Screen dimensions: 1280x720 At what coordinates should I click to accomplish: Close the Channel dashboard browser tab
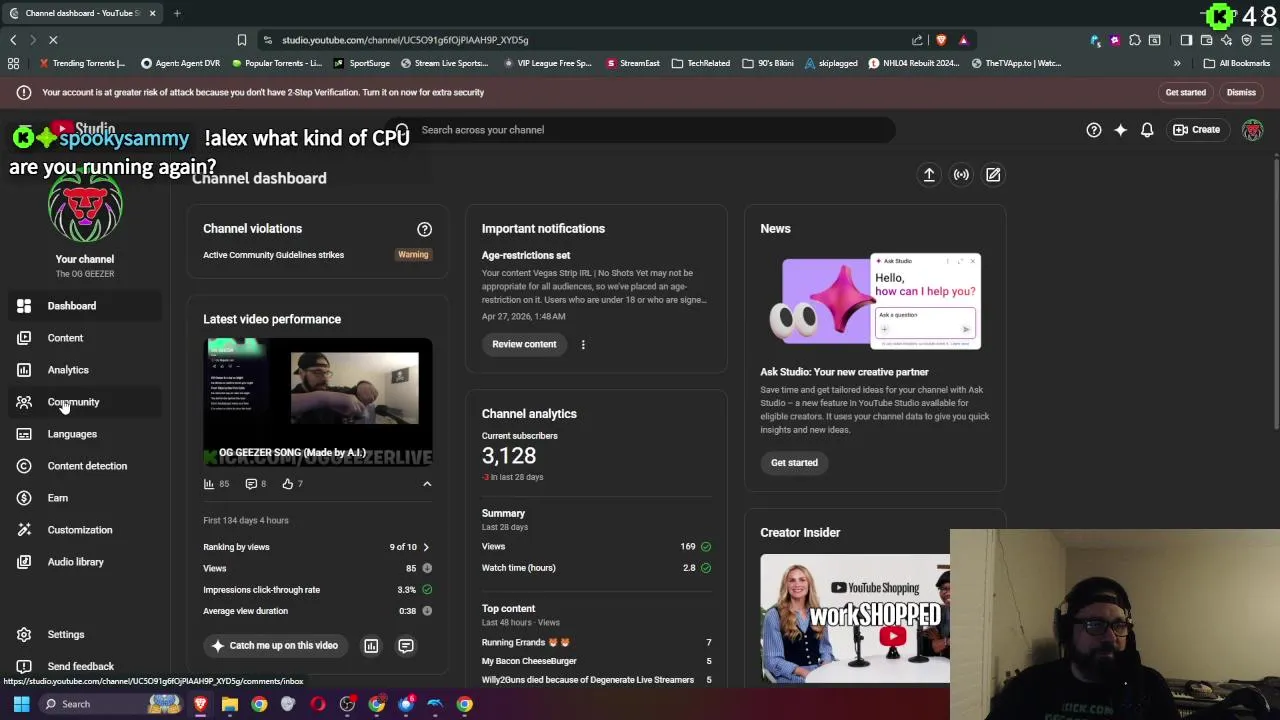point(152,13)
